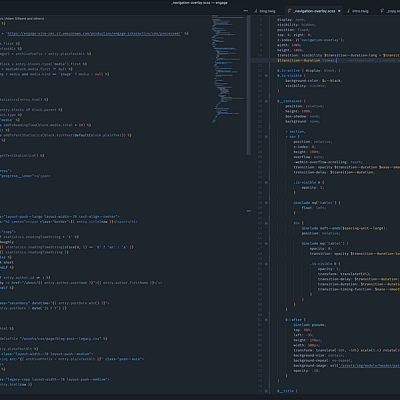Screen dimensions: 400x400
Task: Click the 'progress__inner' span line in left editor
Action: point(25,176)
